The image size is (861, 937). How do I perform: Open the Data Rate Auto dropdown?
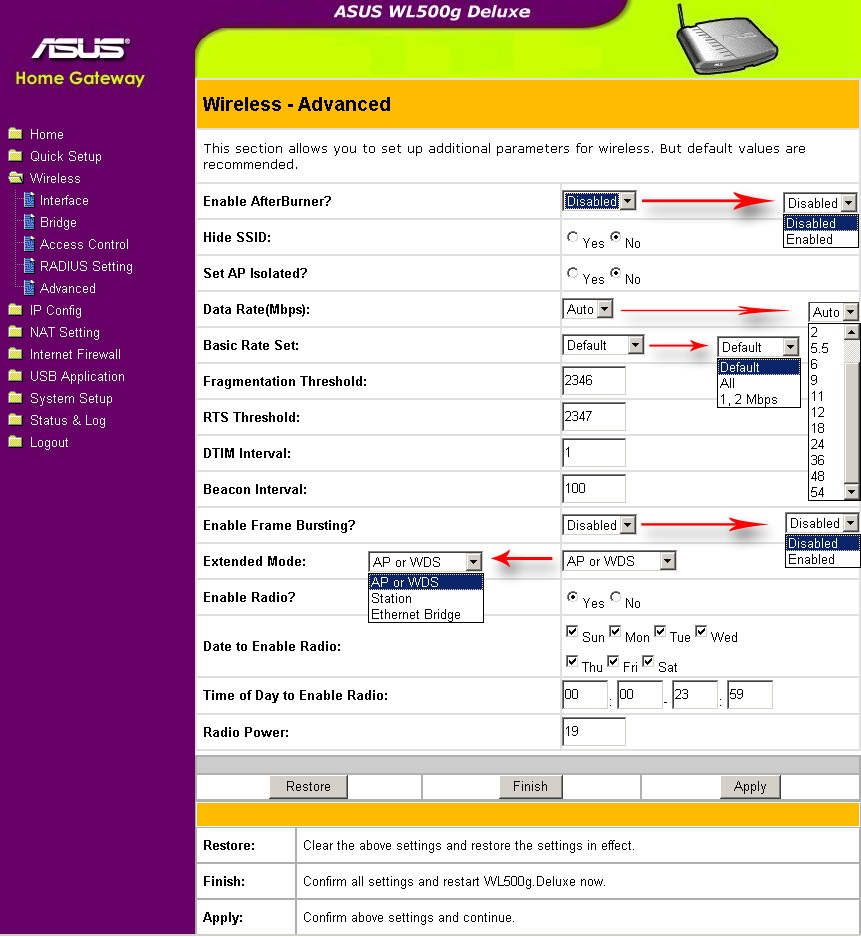tap(588, 309)
